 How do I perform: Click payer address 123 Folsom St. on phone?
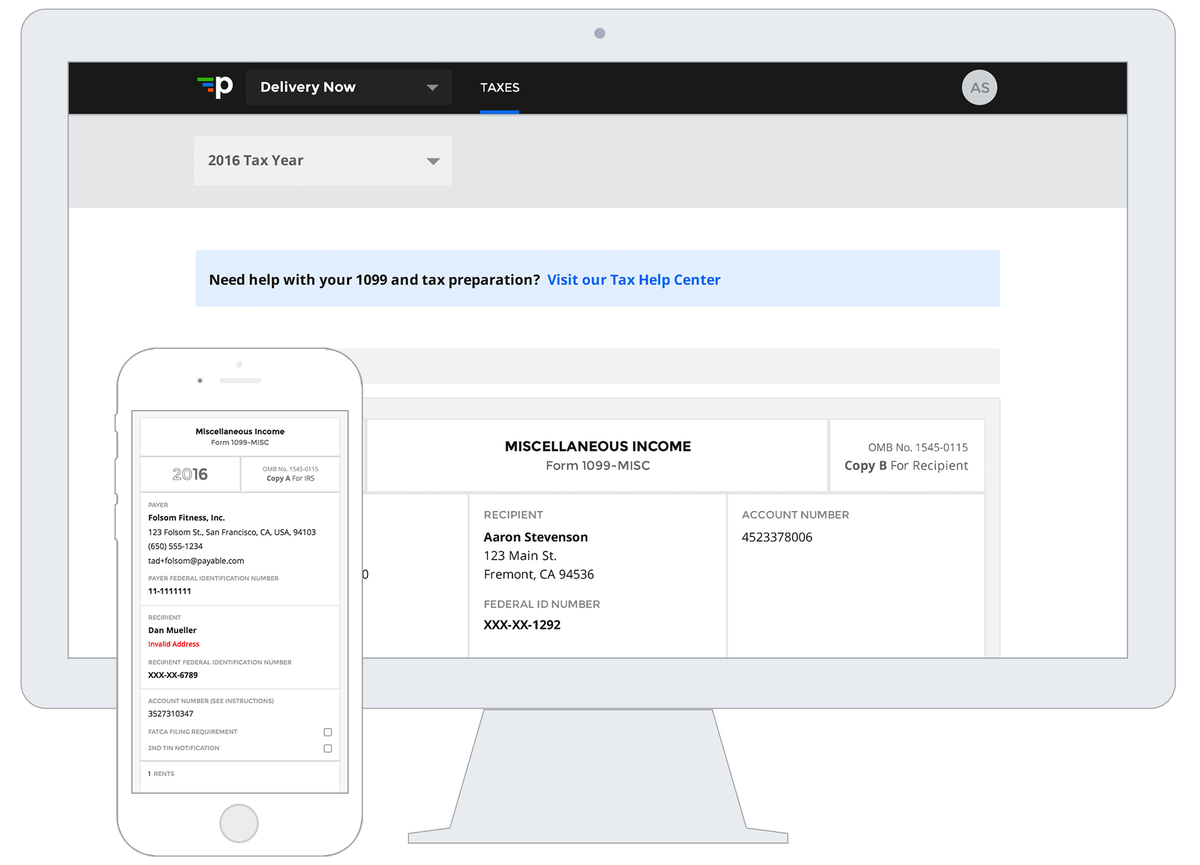click(232, 533)
